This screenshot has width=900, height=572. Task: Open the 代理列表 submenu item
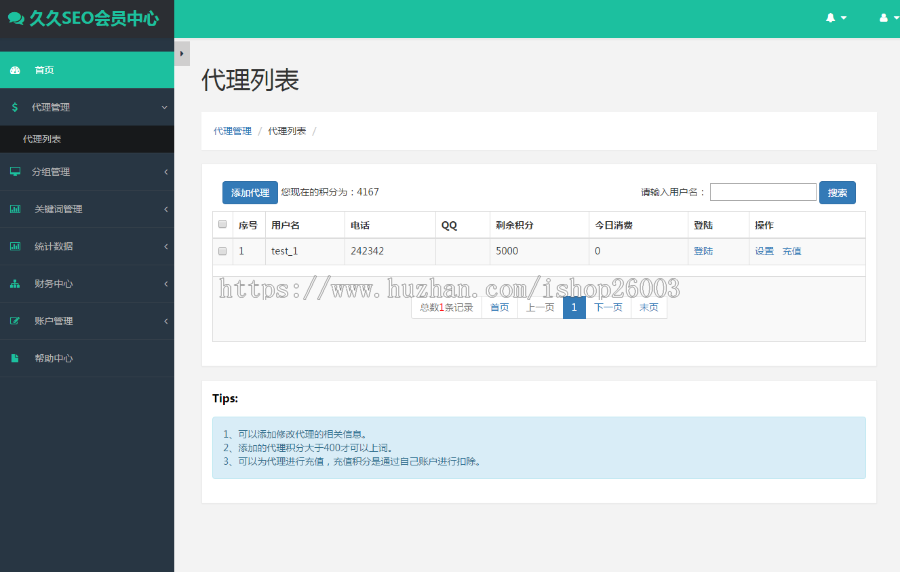coord(87,139)
